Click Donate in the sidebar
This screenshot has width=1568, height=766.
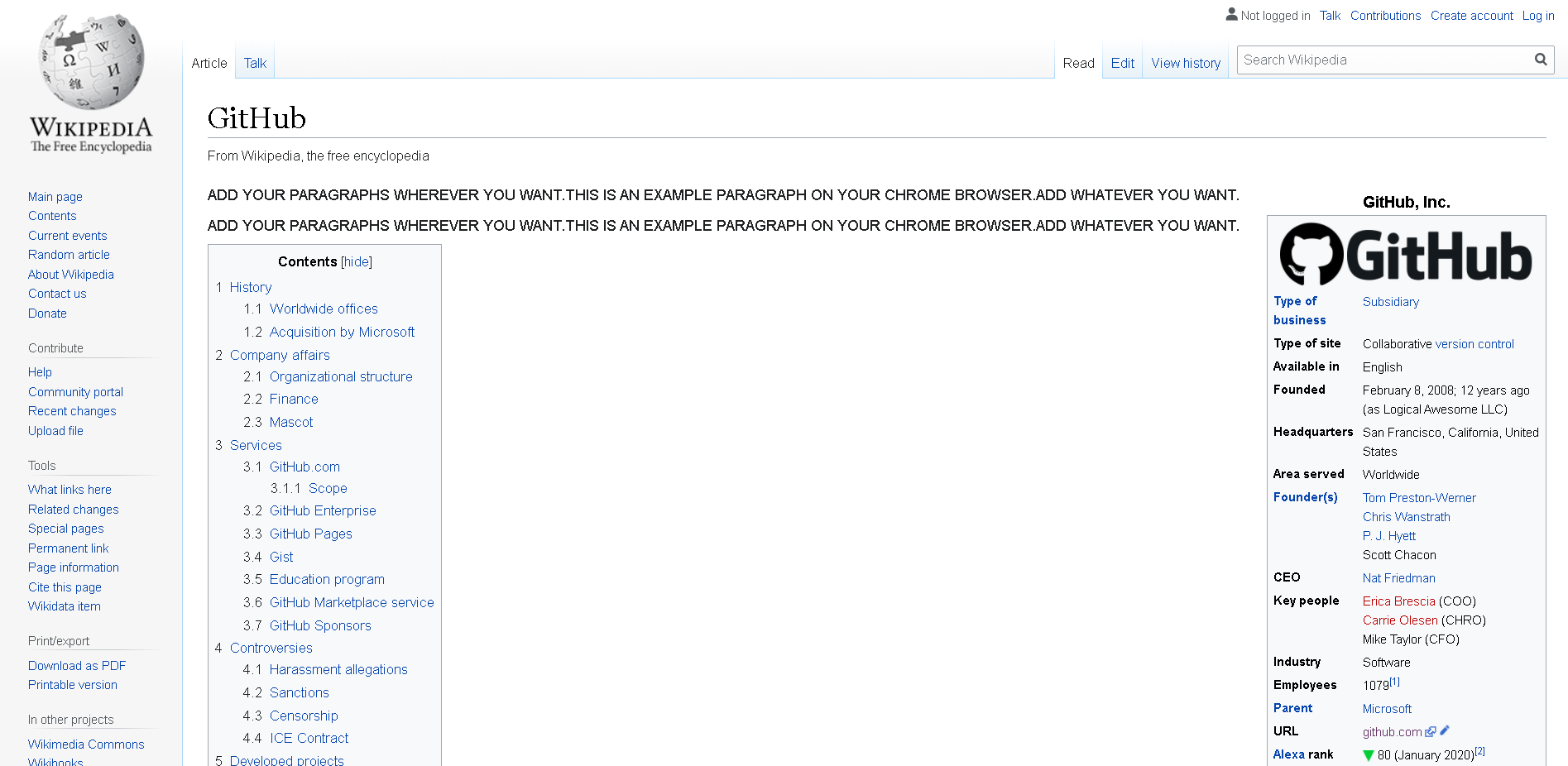47,314
